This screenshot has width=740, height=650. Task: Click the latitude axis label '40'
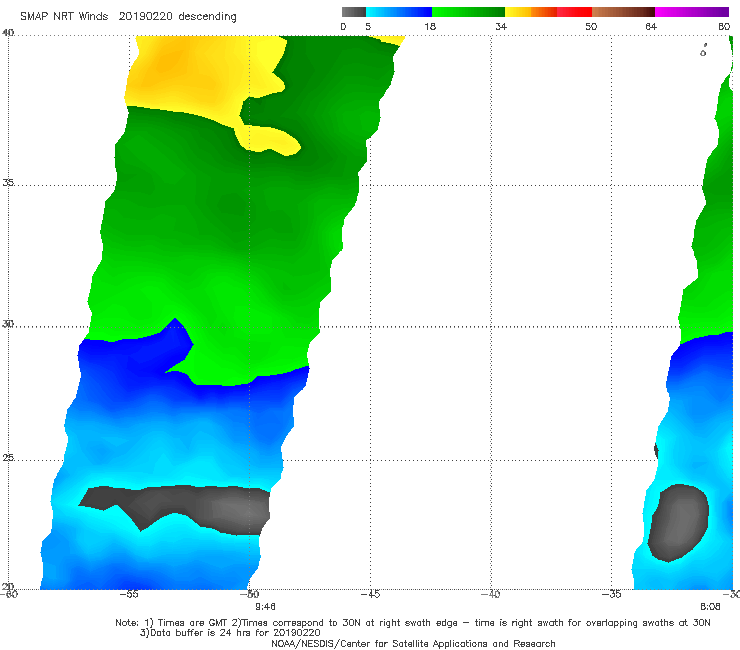coord(8,33)
